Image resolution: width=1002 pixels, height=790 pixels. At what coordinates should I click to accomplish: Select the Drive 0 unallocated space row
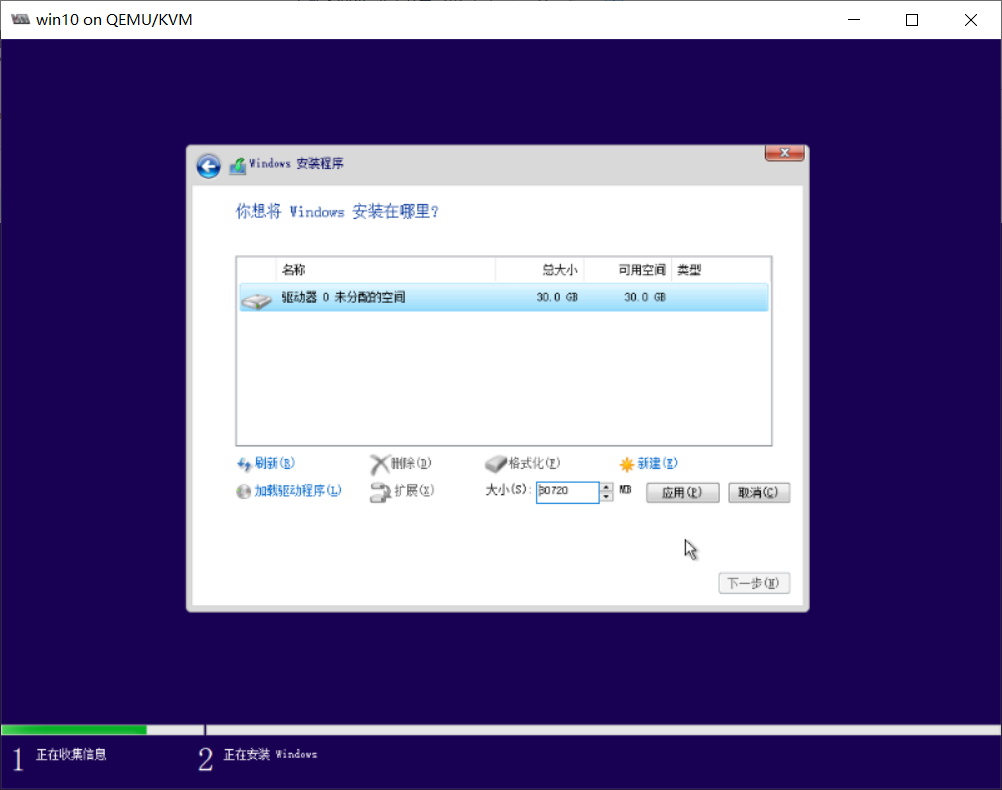(x=504, y=297)
